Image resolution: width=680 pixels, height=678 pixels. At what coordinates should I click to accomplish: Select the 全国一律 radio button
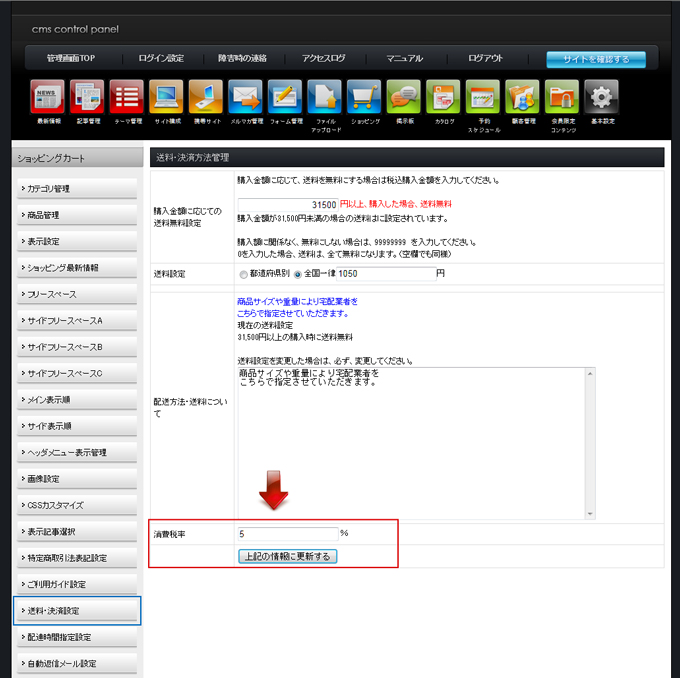[297, 274]
